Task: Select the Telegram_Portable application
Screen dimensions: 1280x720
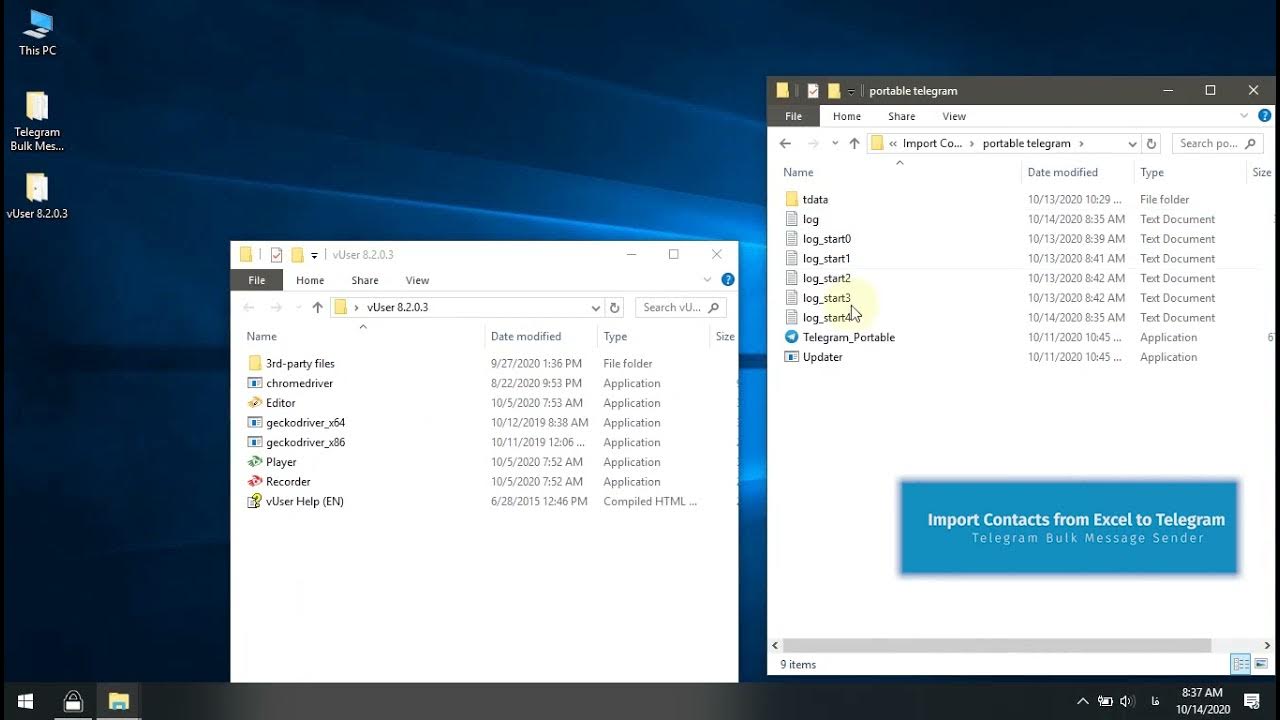Action: [x=848, y=337]
